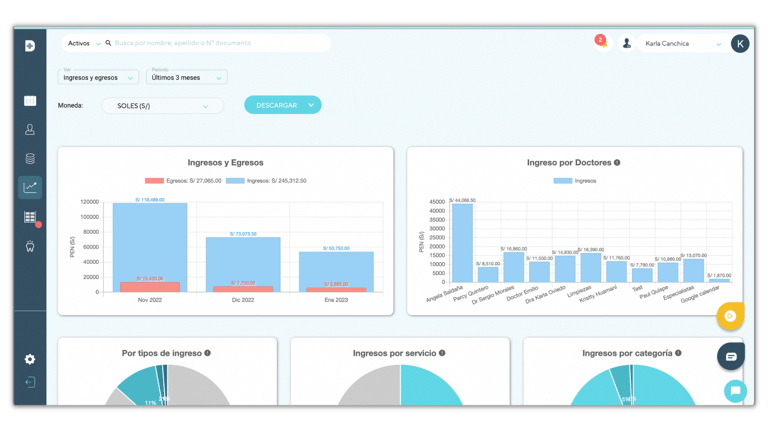Click the S/ 118,489.00 value label

[x=150, y=200]
